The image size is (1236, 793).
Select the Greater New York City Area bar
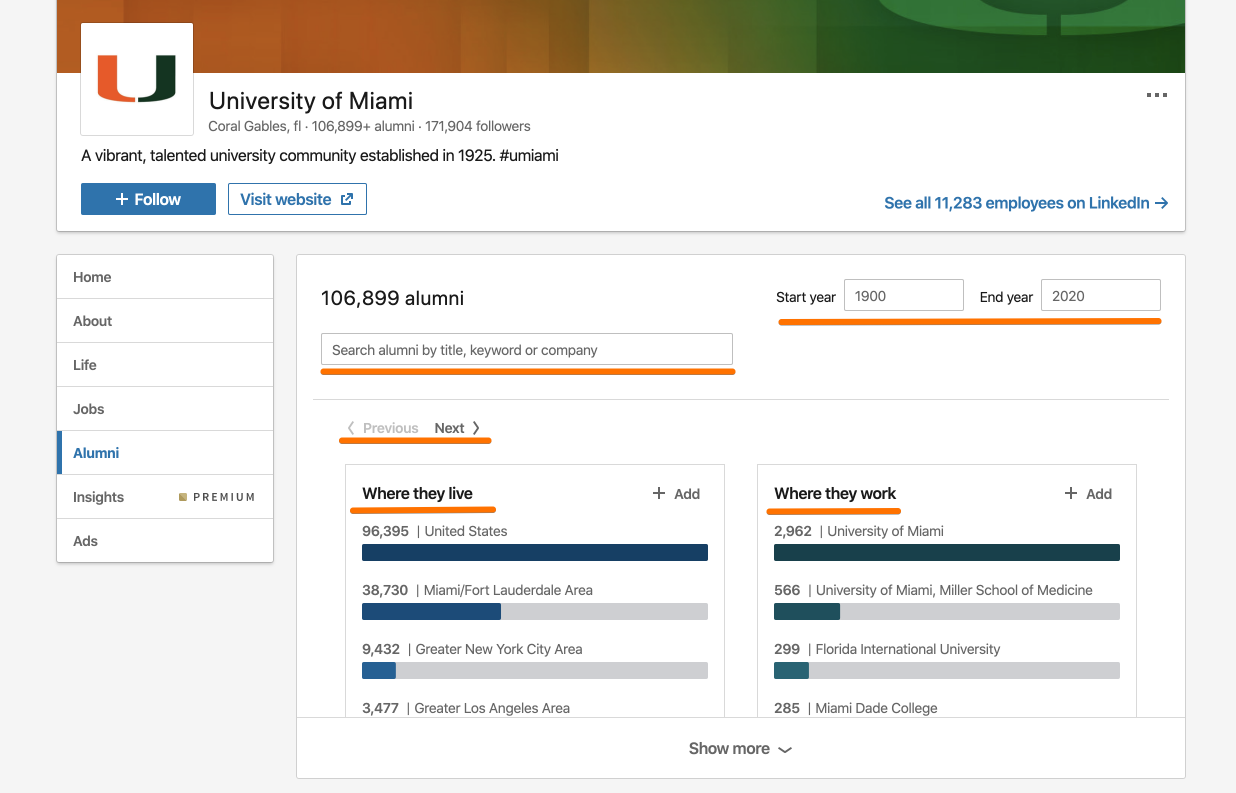535,670
